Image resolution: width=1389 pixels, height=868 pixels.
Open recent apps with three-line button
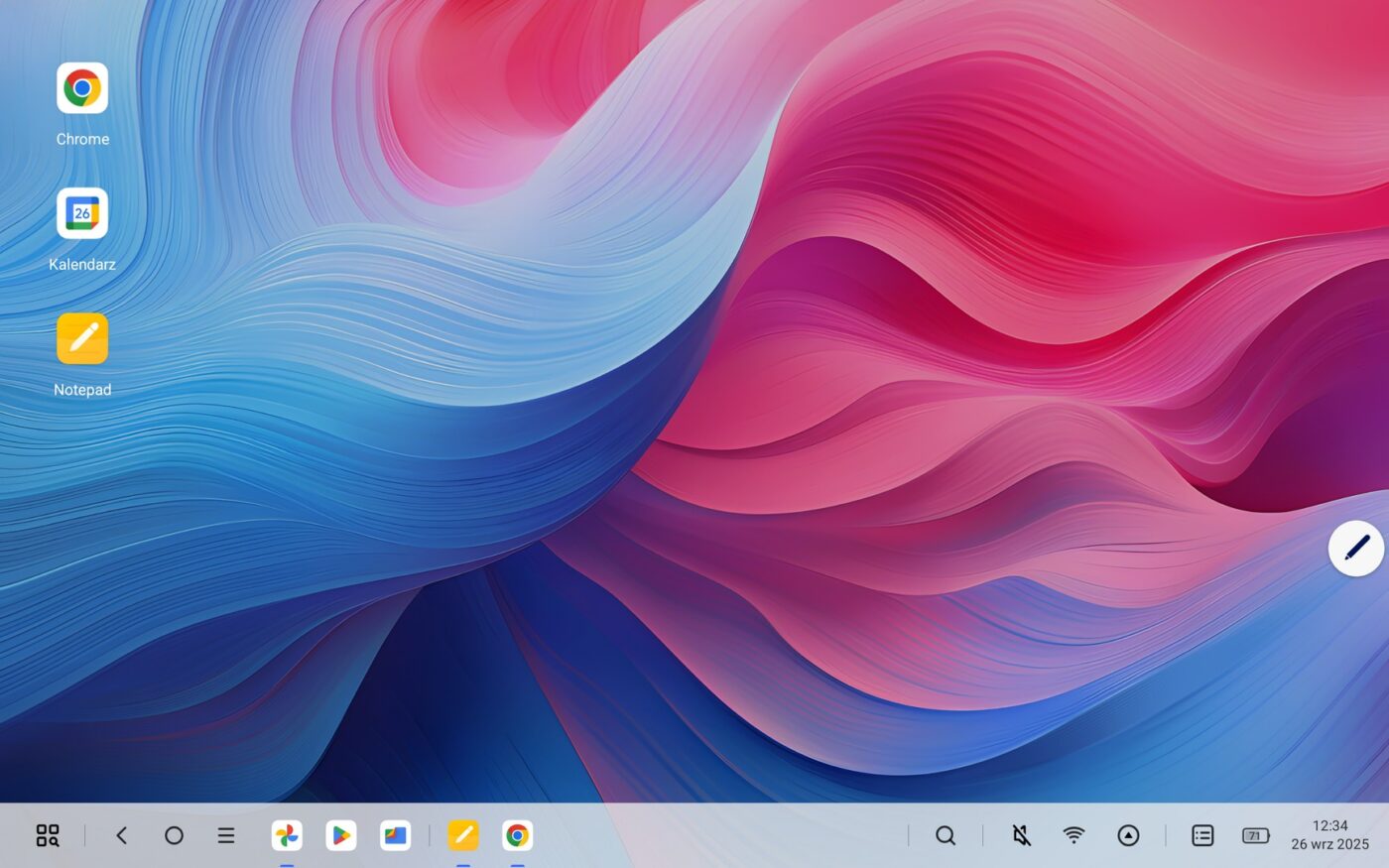coord(226,835)
